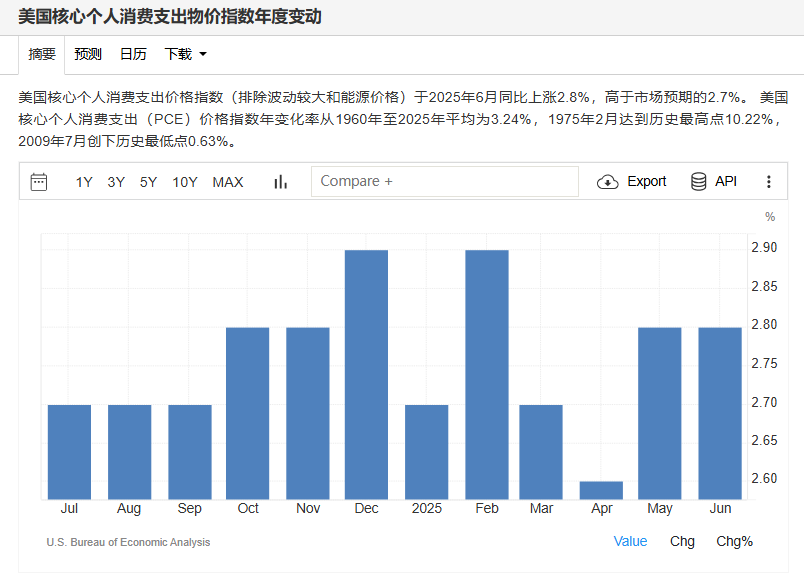The height and width of the screenshot is (588, 804).
Task: Select the 5Y time range
Action: click(148, 182)
